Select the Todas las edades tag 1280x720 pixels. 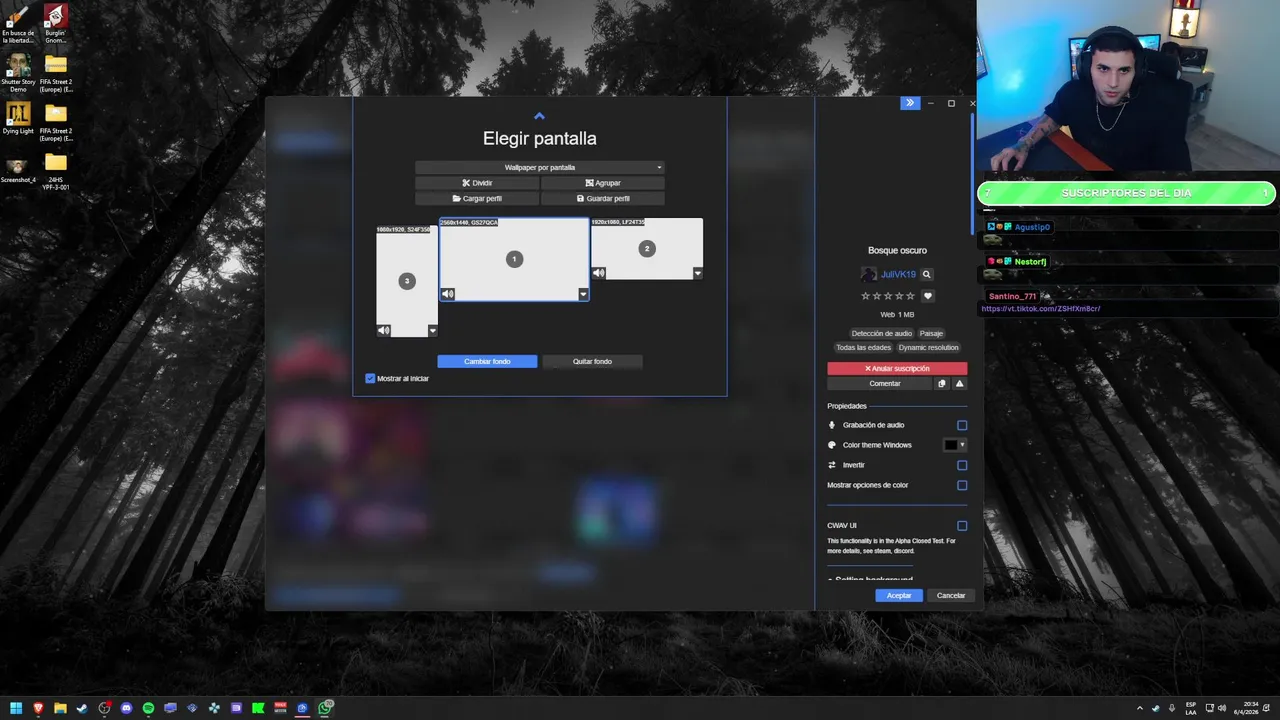click(863, 347)
